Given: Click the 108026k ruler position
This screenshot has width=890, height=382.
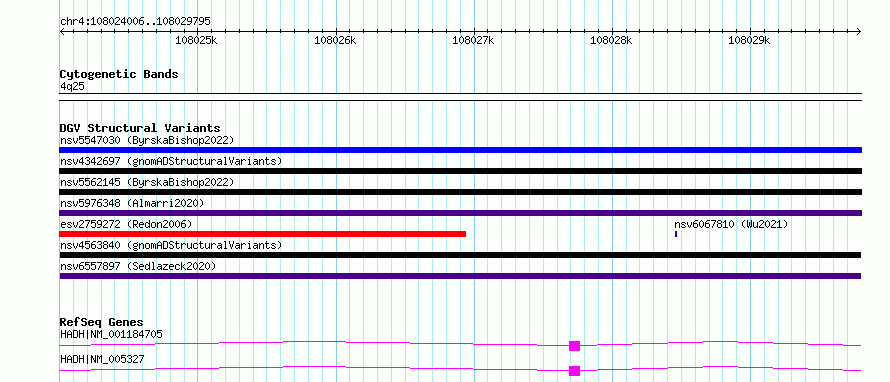Looking at the screenshot, I should [x=335, y=40].
